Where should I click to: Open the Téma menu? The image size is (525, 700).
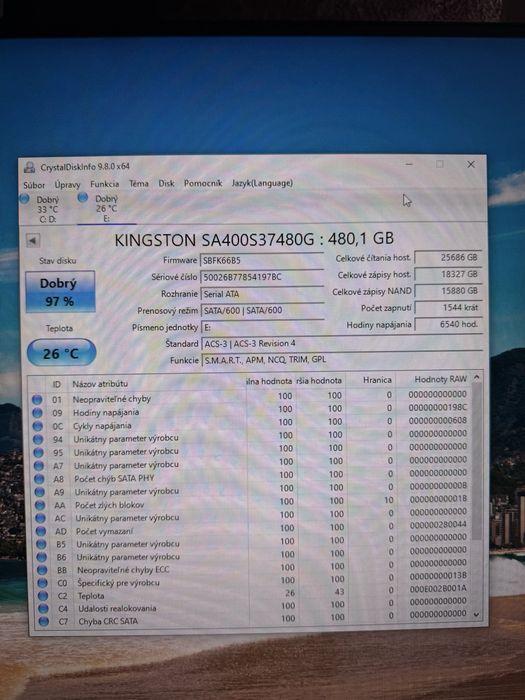tap(138, 183)
